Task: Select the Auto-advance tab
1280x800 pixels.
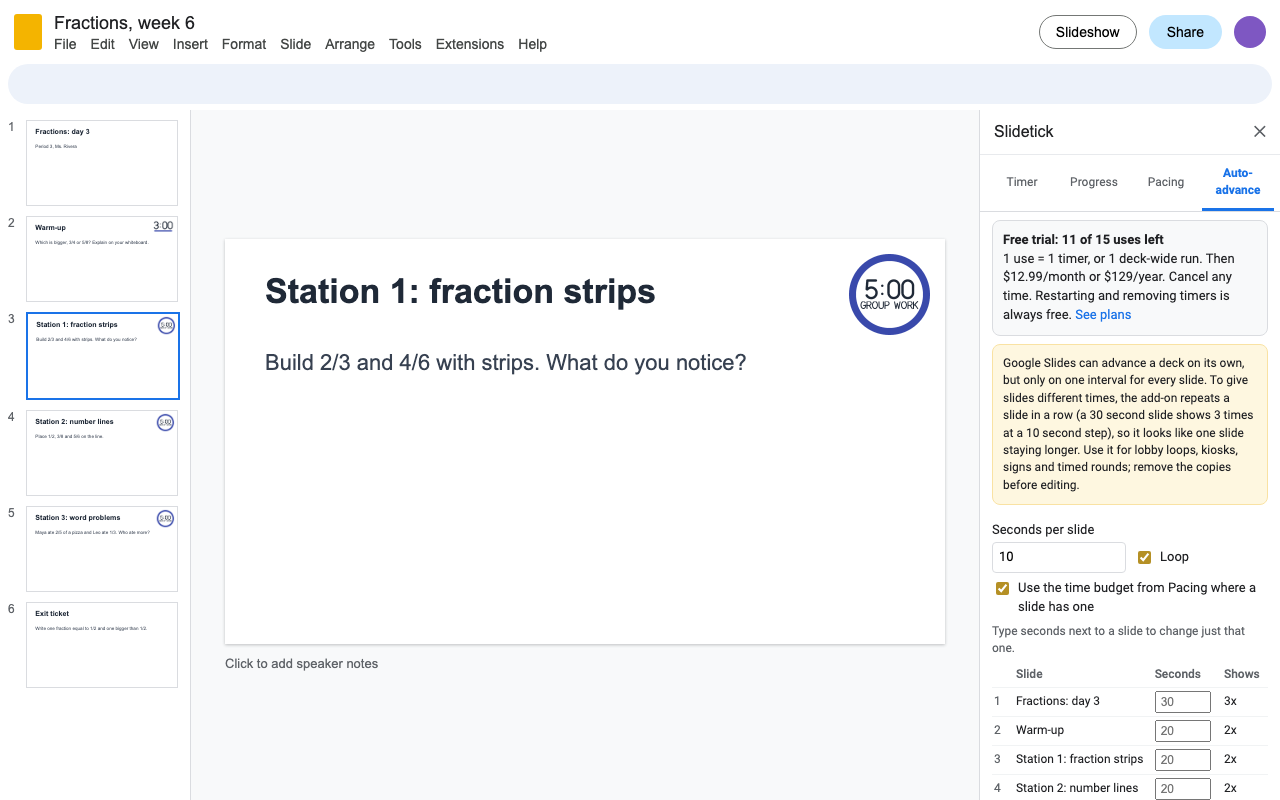Action: click(x=1238, y=182)
